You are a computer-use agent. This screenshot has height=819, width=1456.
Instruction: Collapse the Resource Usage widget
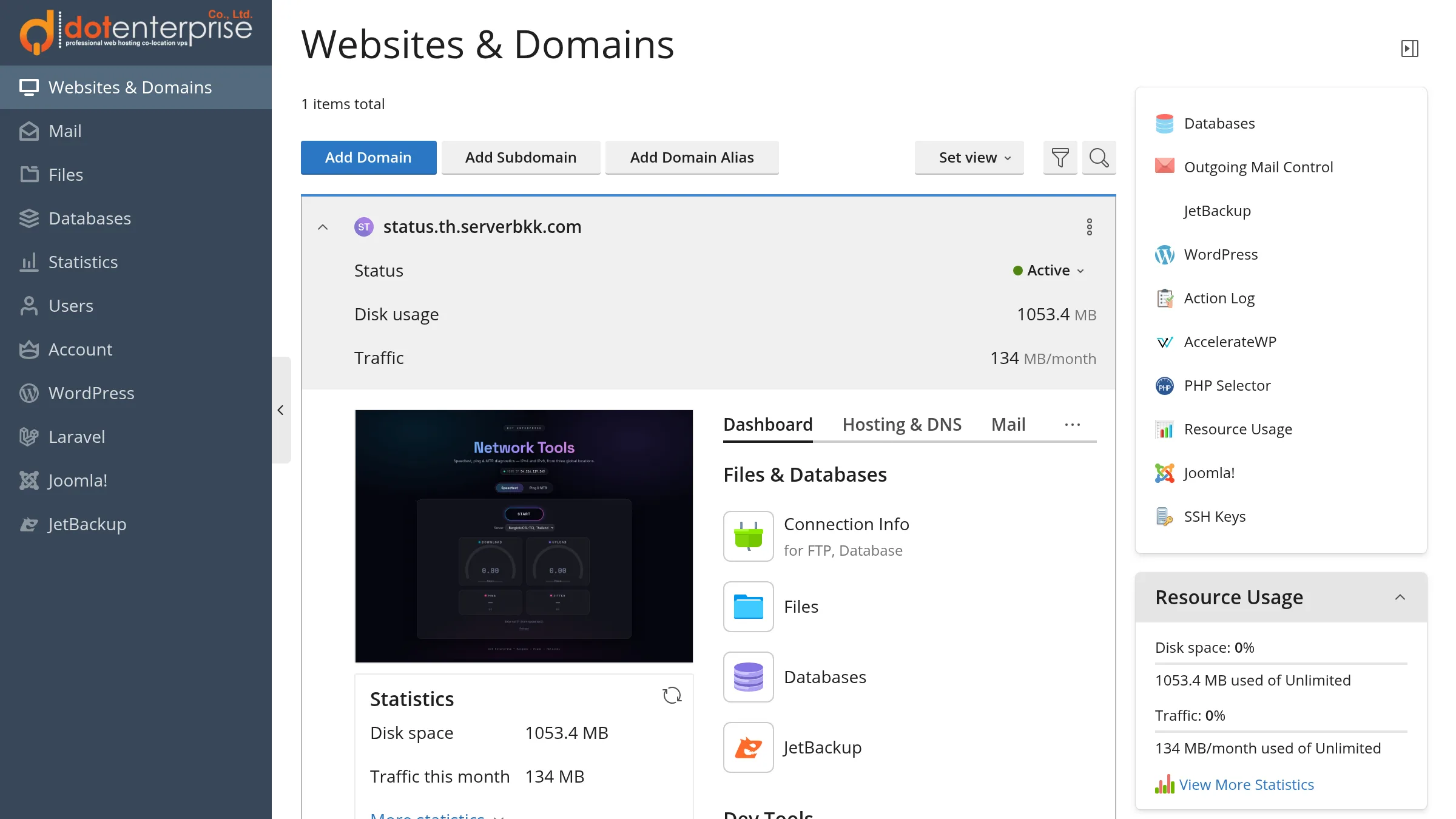[x=1400, y=598]
